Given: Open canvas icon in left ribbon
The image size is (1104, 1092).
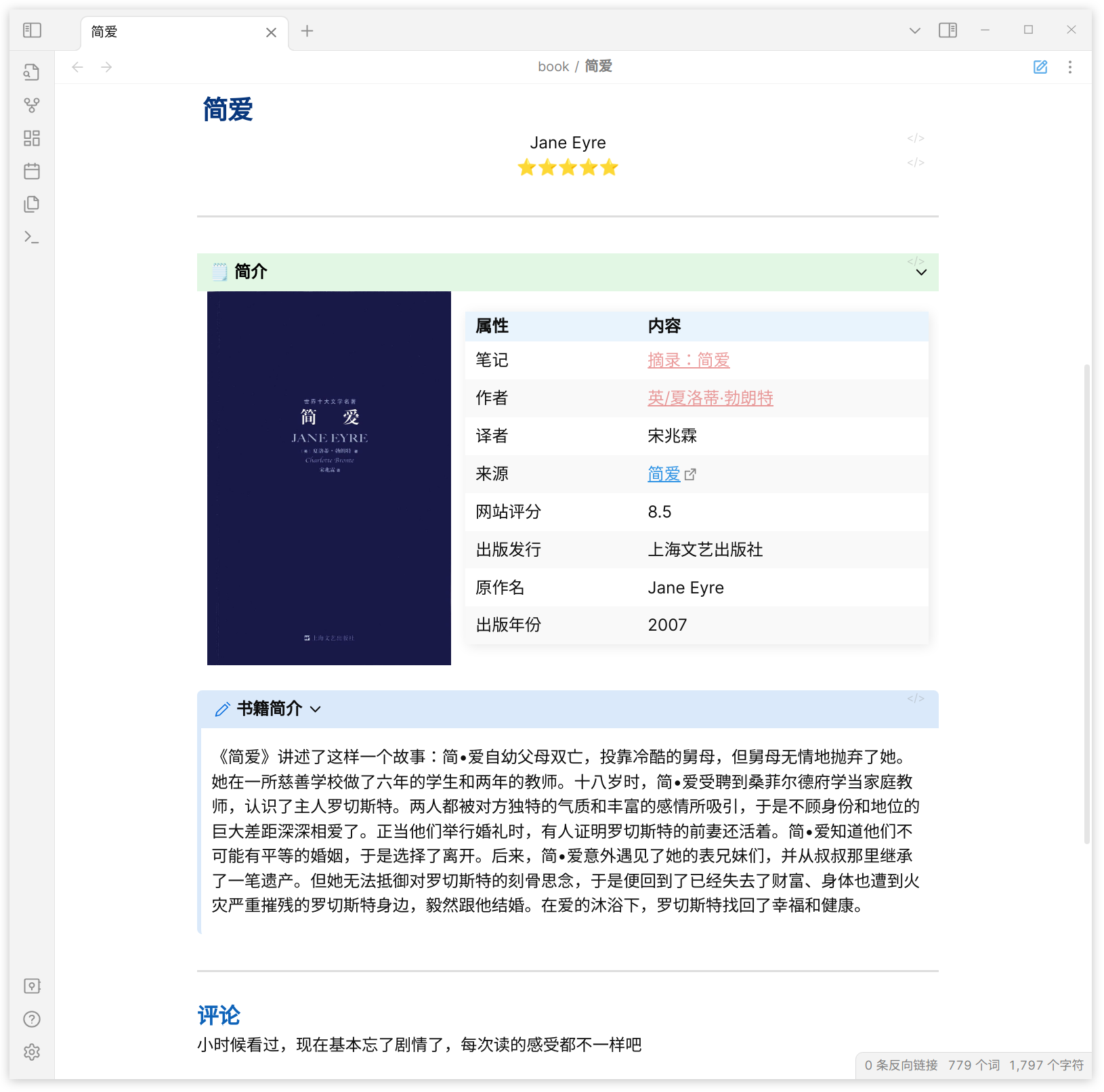Looking at the screenshot, I should [x=32, y=138].
